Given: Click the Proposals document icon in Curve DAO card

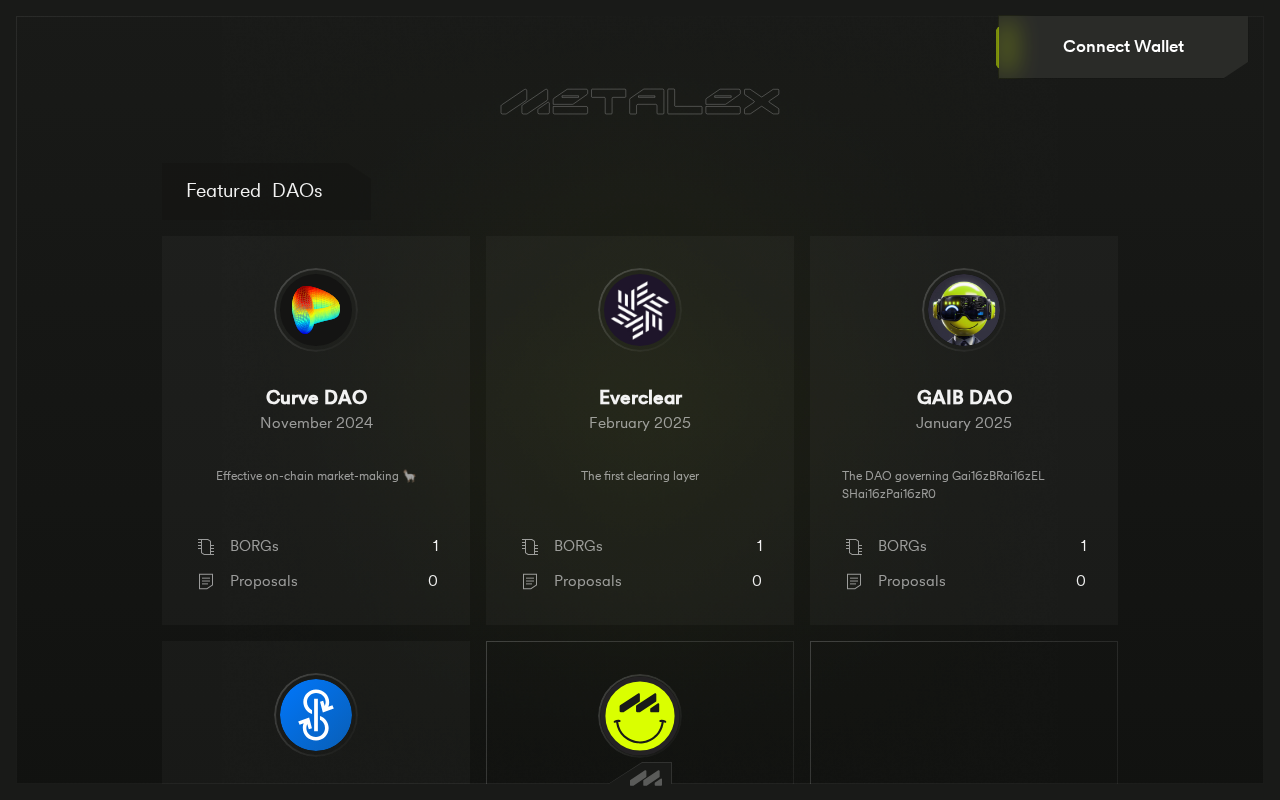Looking at the screenshot, I should point(206,581).
